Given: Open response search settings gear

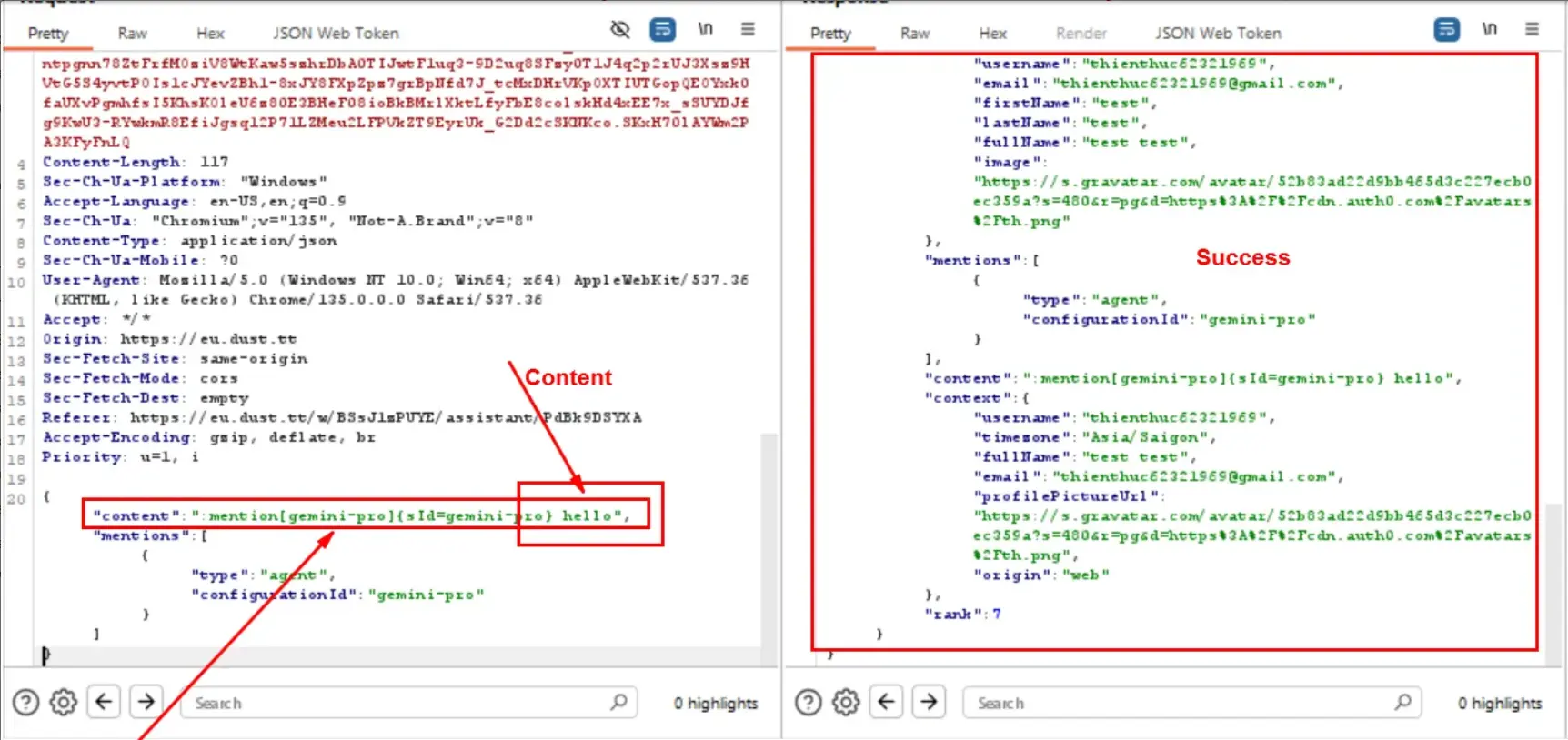Looking at the screenshot, I should (846, 702).
